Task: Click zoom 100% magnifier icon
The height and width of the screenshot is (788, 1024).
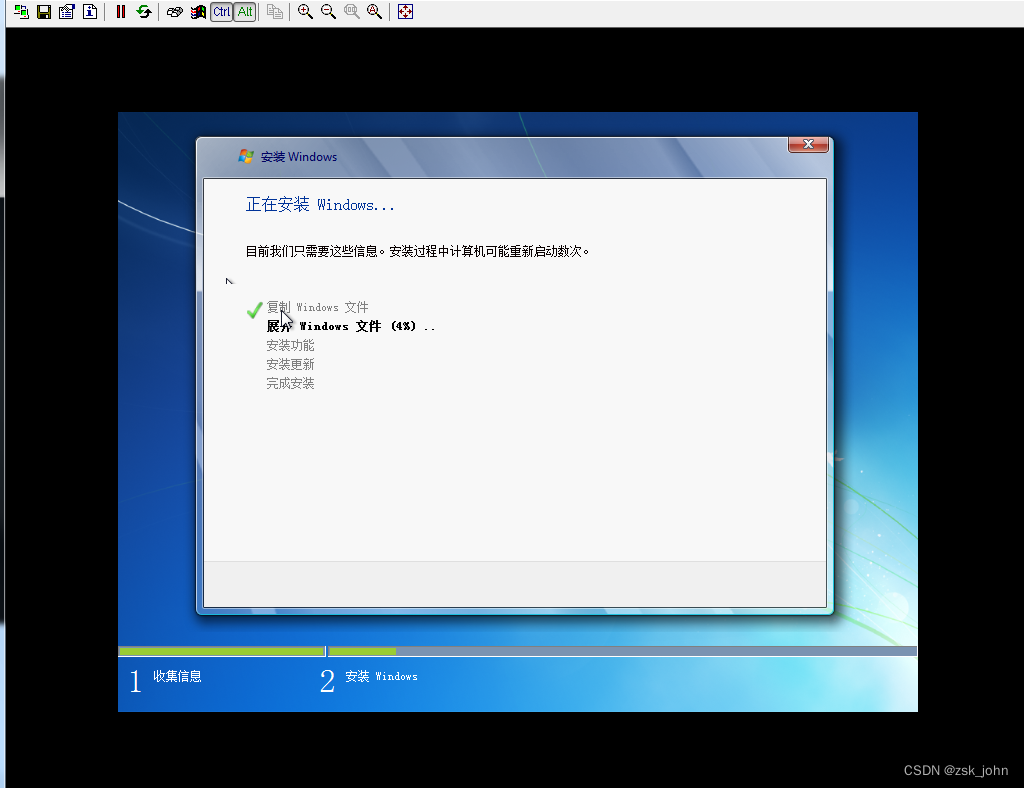Action: point(351,12)
